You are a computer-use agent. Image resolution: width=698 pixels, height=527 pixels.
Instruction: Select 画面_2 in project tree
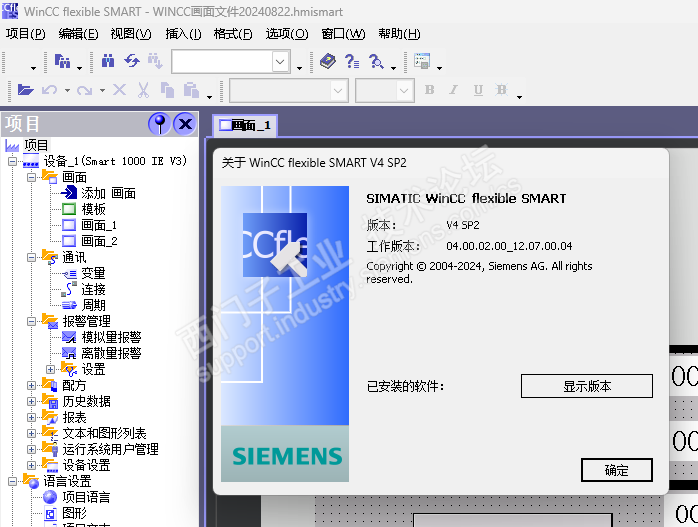coord(99,241)
